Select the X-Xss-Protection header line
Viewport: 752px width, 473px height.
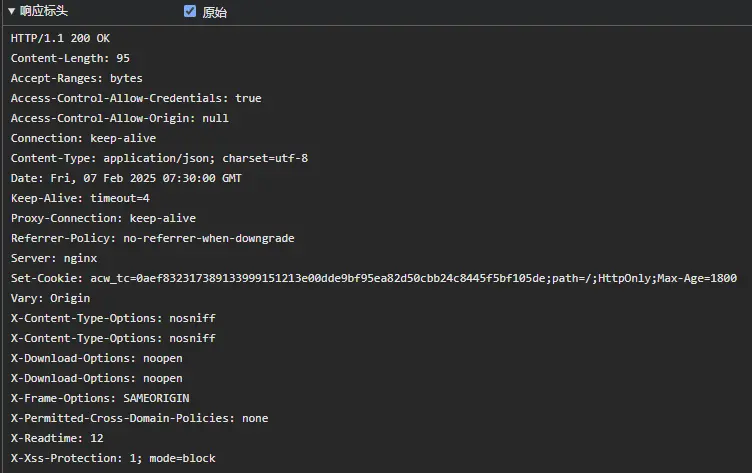click(x=113, y=458)
